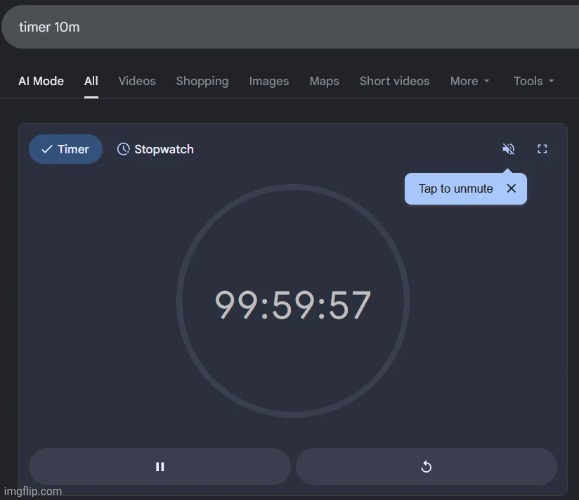This screenshot has height=500, width=579.
Task: Click the 99:59:57 time display to edit
Action: [293, 305]
